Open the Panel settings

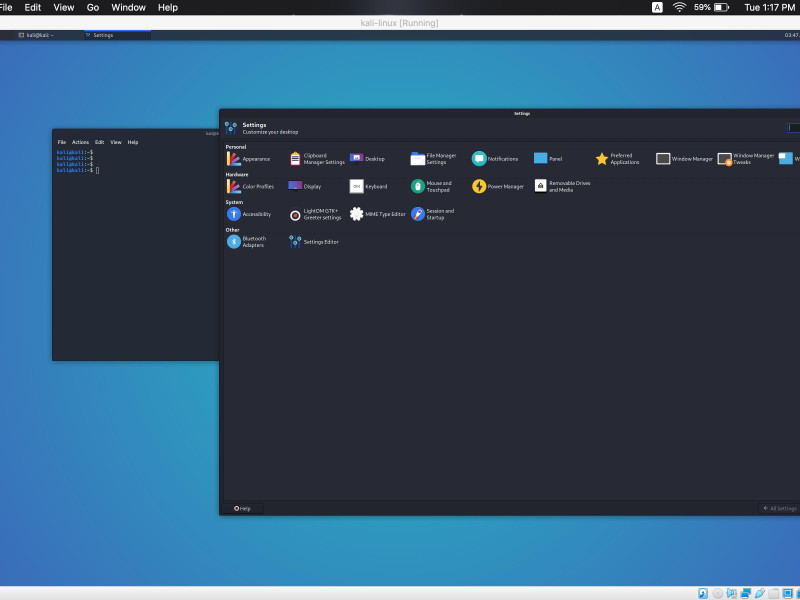(548, 159)
